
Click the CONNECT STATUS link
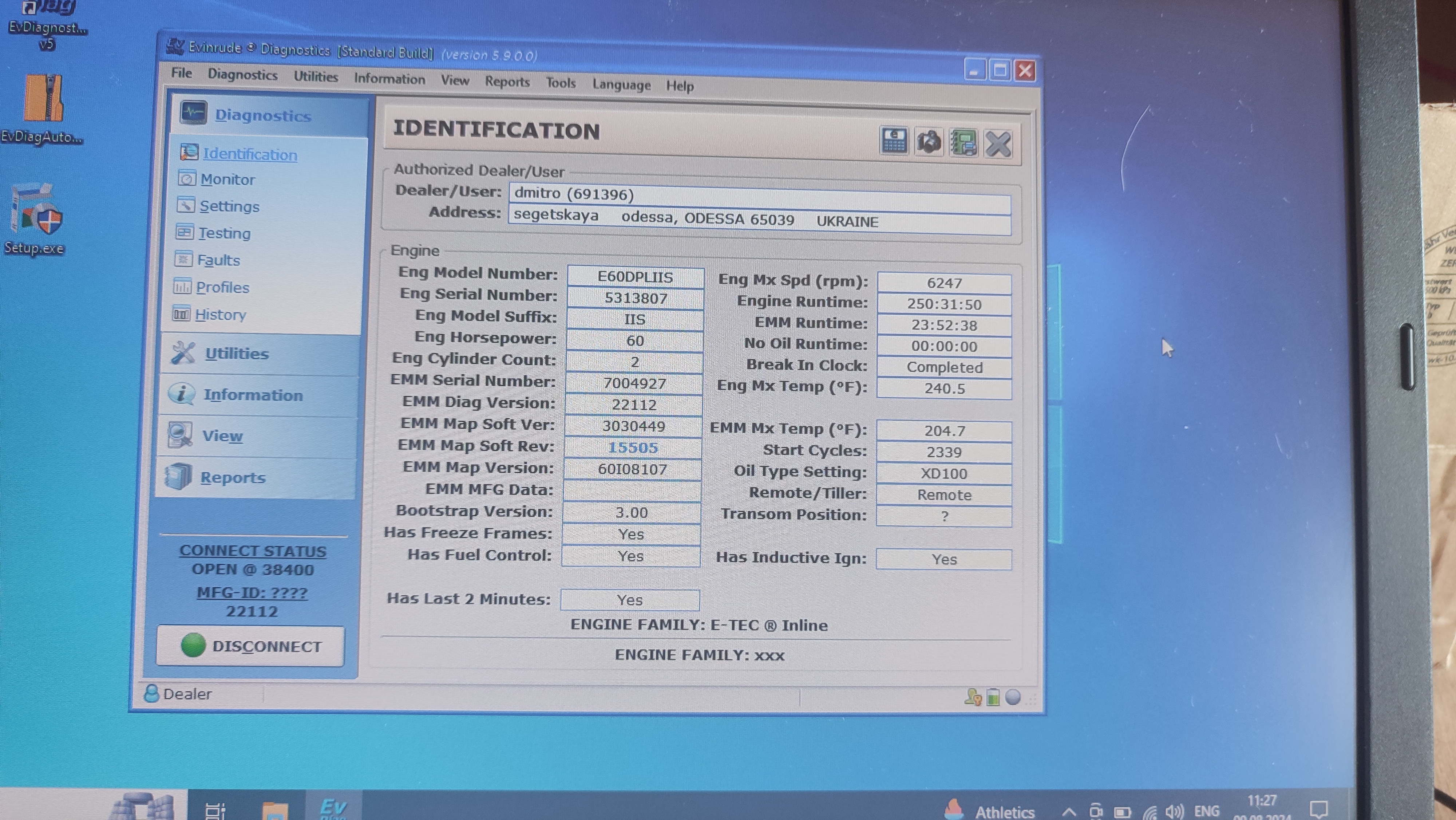pos(253,551)
